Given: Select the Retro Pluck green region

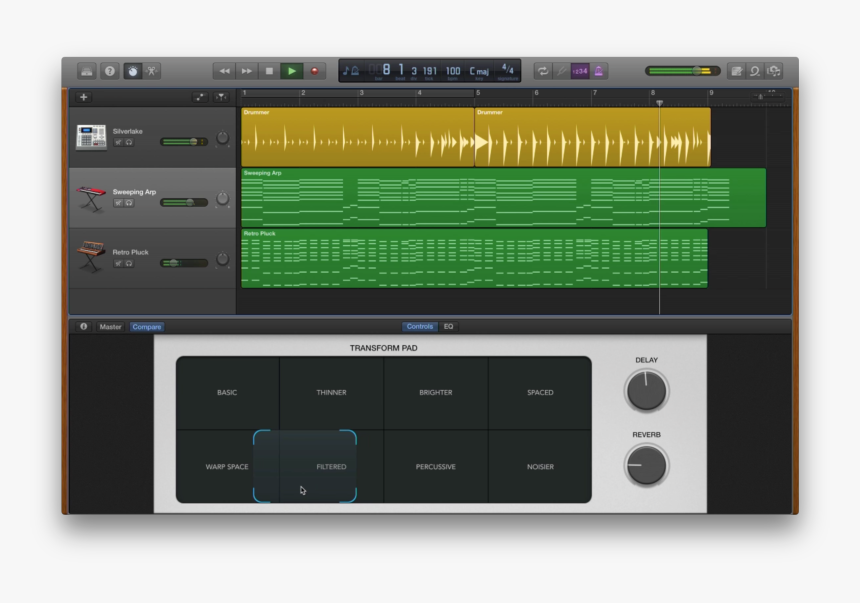Looking at the screenshot, I should pos(474,258).
